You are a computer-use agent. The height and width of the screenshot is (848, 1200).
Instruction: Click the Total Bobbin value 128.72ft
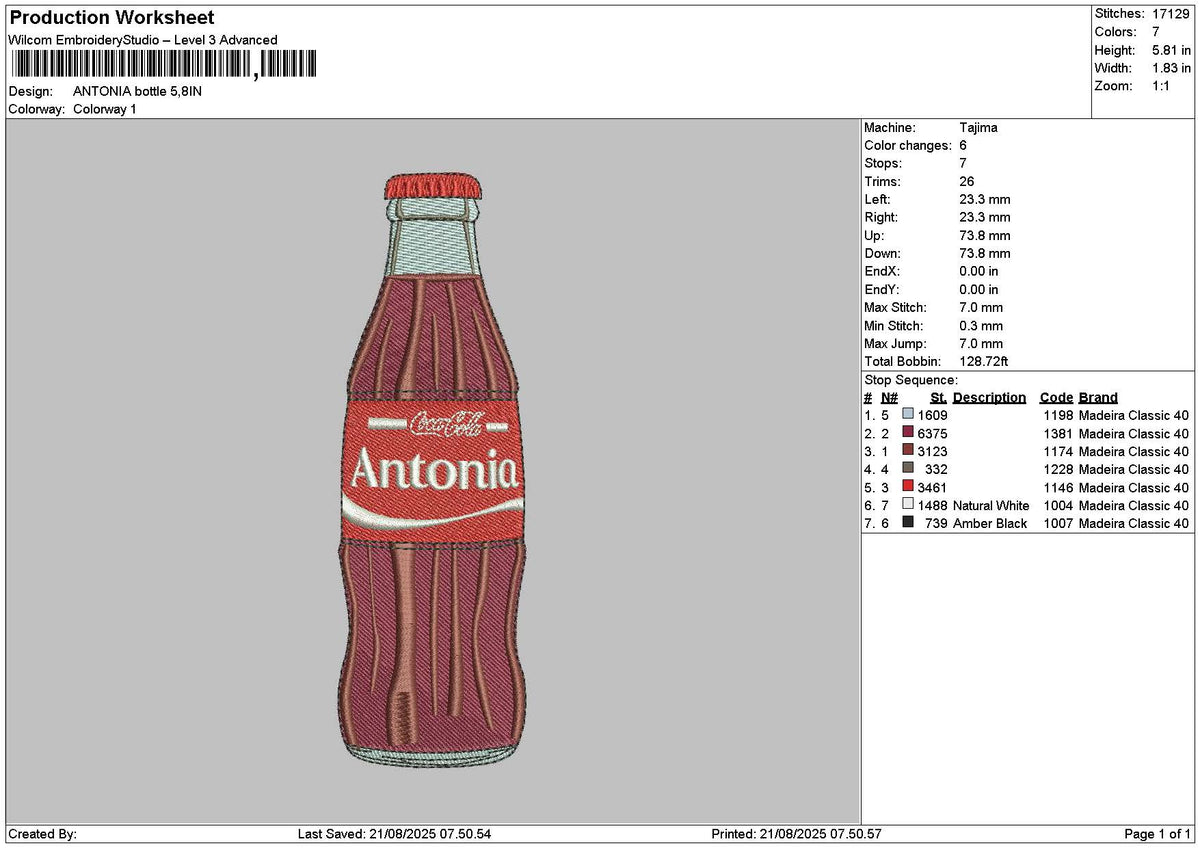click(984, 361)
